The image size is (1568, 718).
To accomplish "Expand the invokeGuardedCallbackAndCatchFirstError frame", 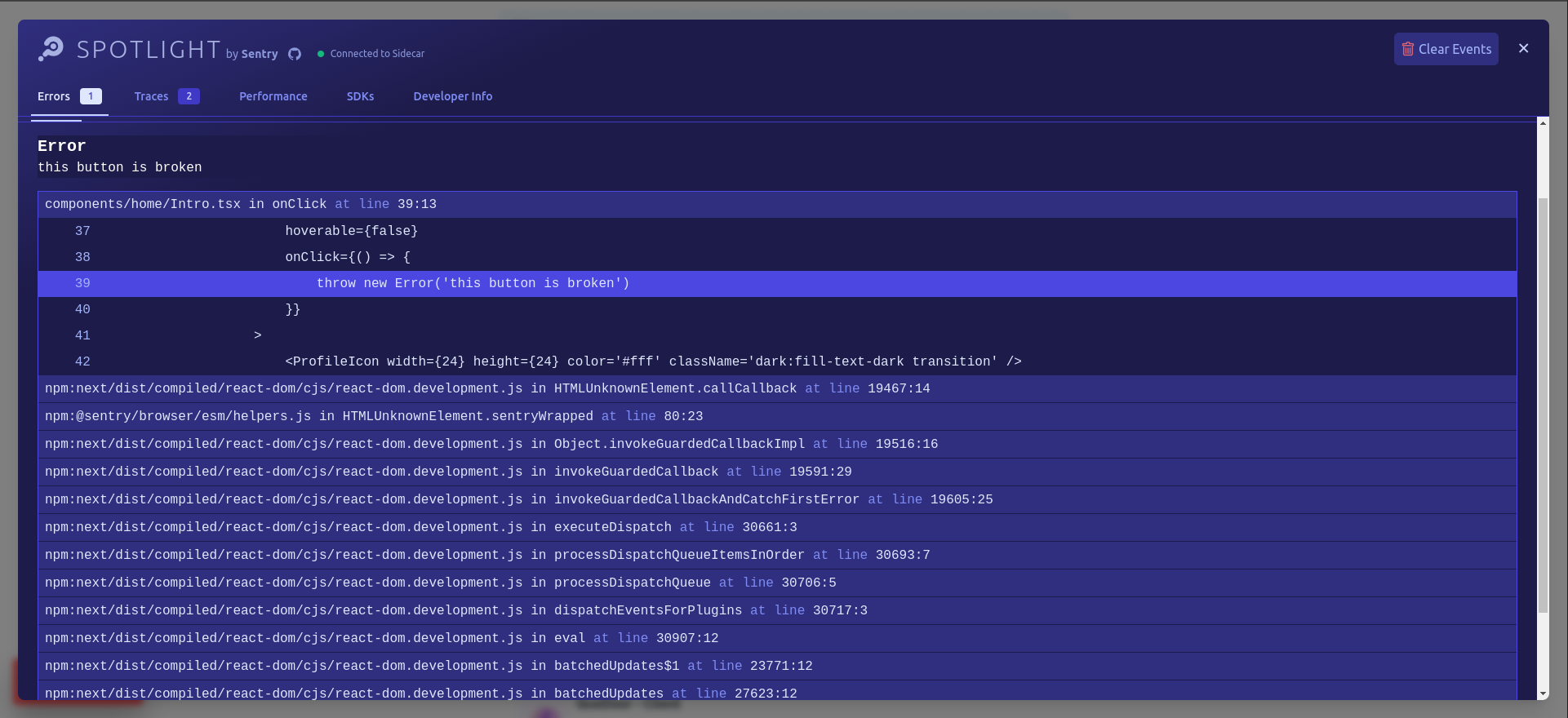I will [x=777, y=499].
